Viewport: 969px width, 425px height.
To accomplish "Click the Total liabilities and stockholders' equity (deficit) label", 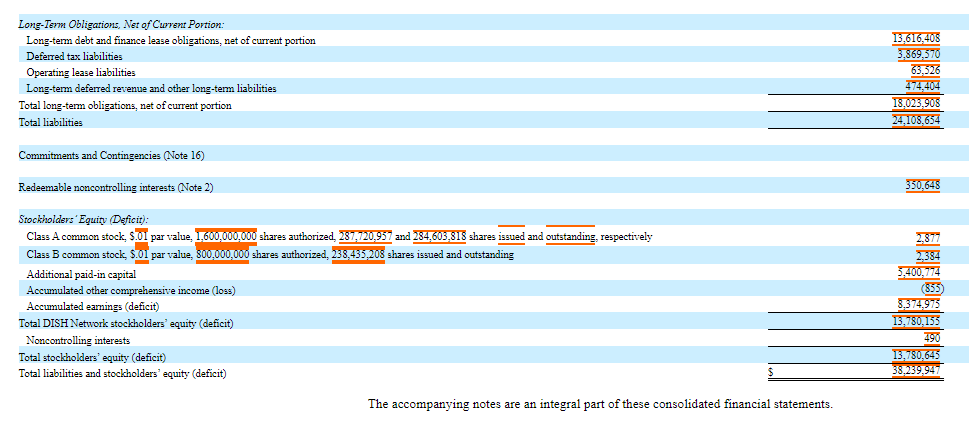I will click(122, 373).
